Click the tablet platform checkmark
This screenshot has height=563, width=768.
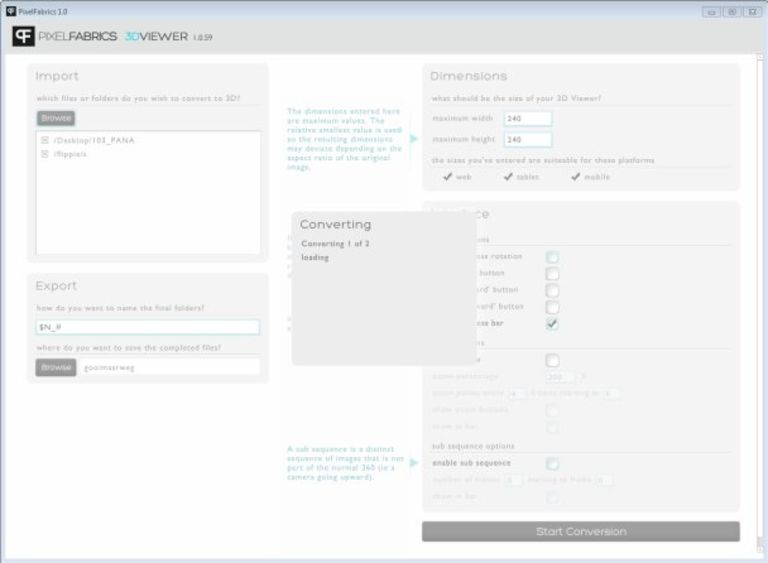point(508,176)
